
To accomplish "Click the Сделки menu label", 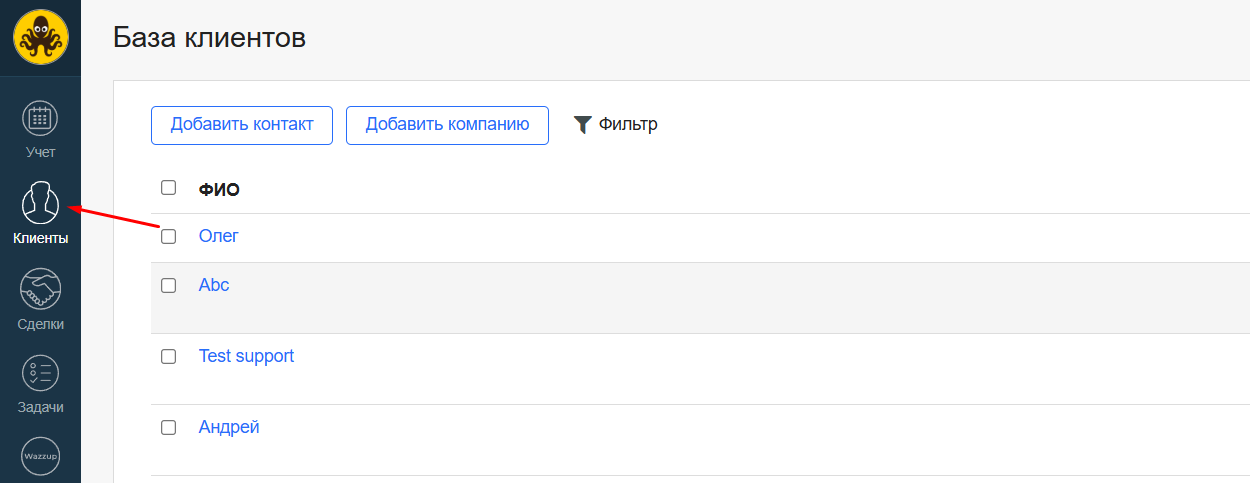I will (40, 324).
